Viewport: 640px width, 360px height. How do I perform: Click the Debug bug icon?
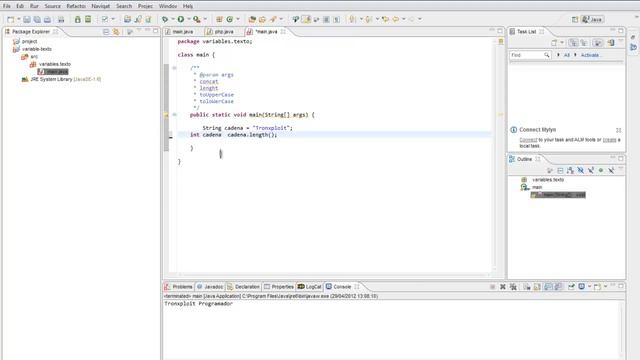pos(165,19)
